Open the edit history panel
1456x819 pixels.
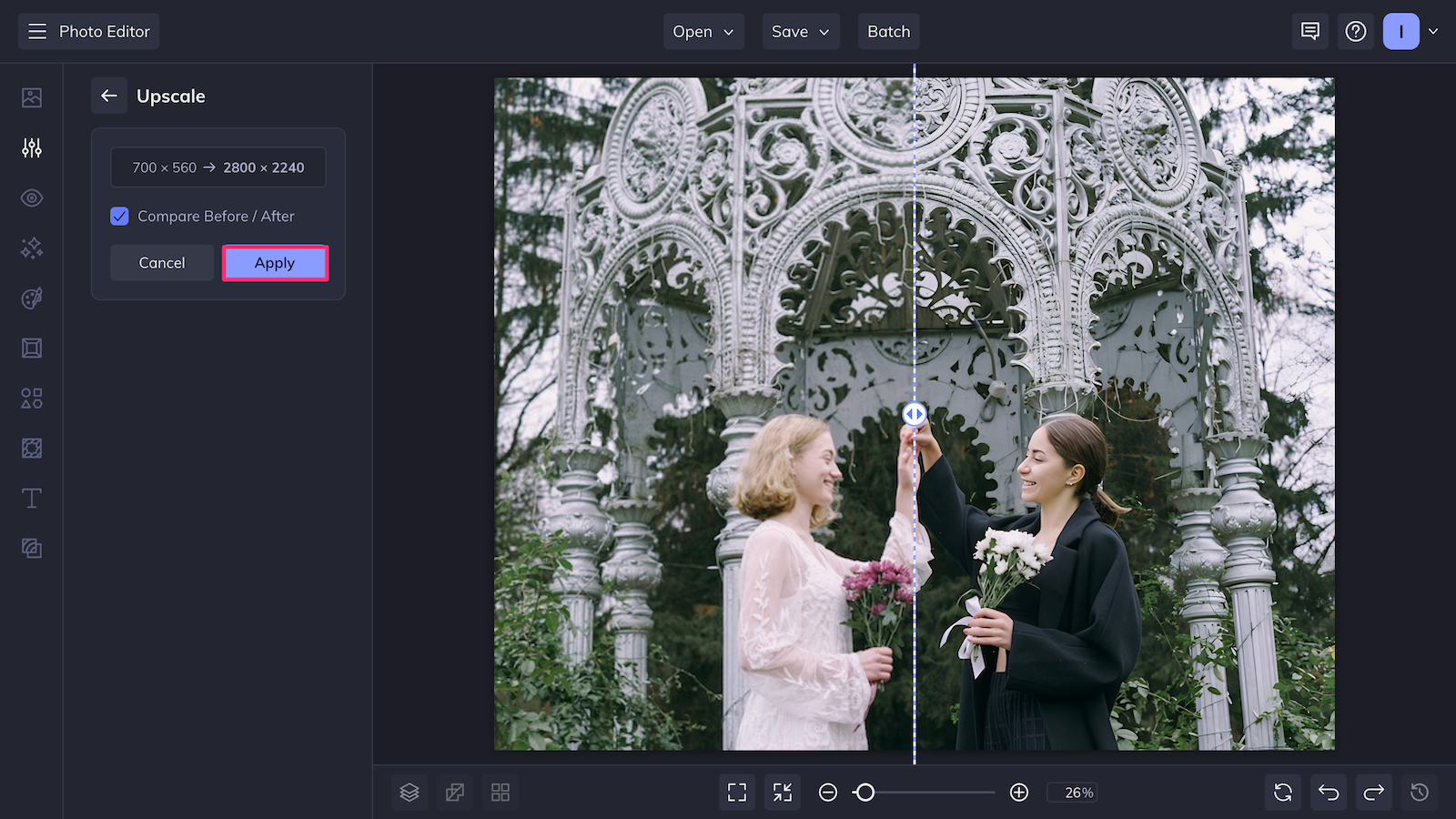click(1419, 792)
